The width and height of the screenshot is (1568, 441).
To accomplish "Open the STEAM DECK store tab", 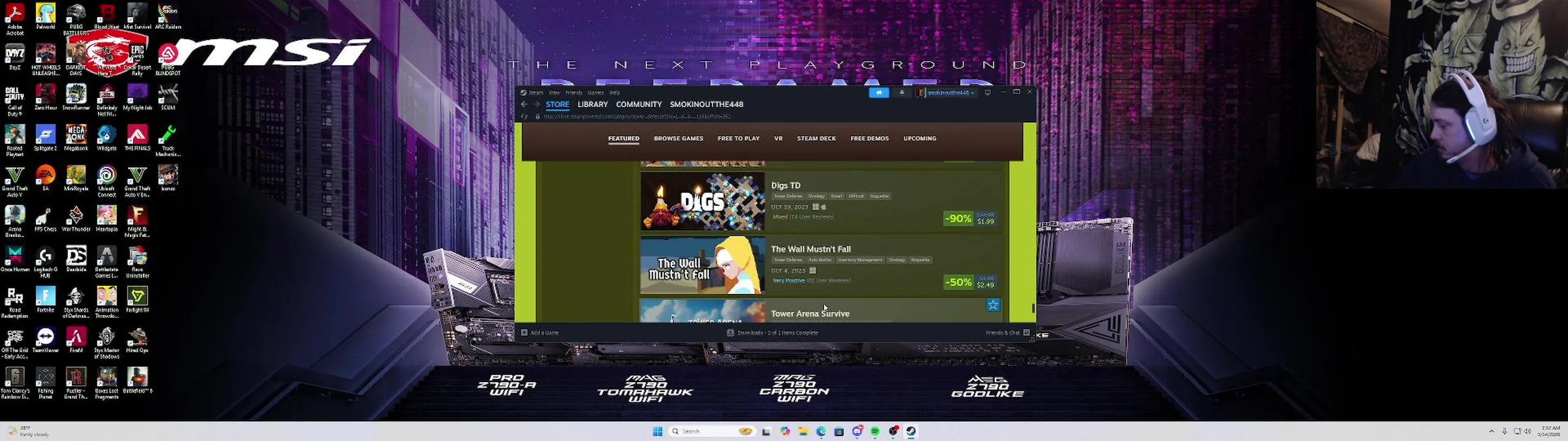I will coord(816,138).
